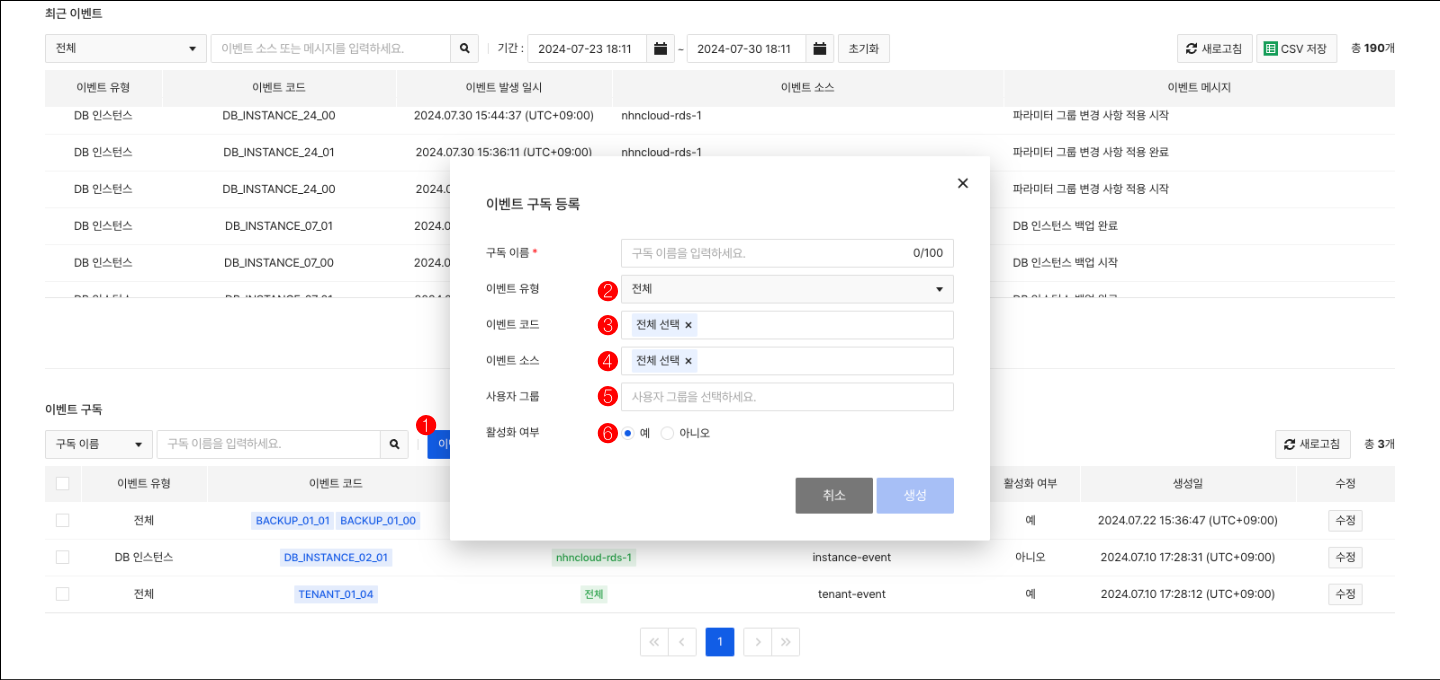Toggle the select-all checkbox in subscription table header
The height and width of the screenshot is (680, 1440).
tap(63, 483)
